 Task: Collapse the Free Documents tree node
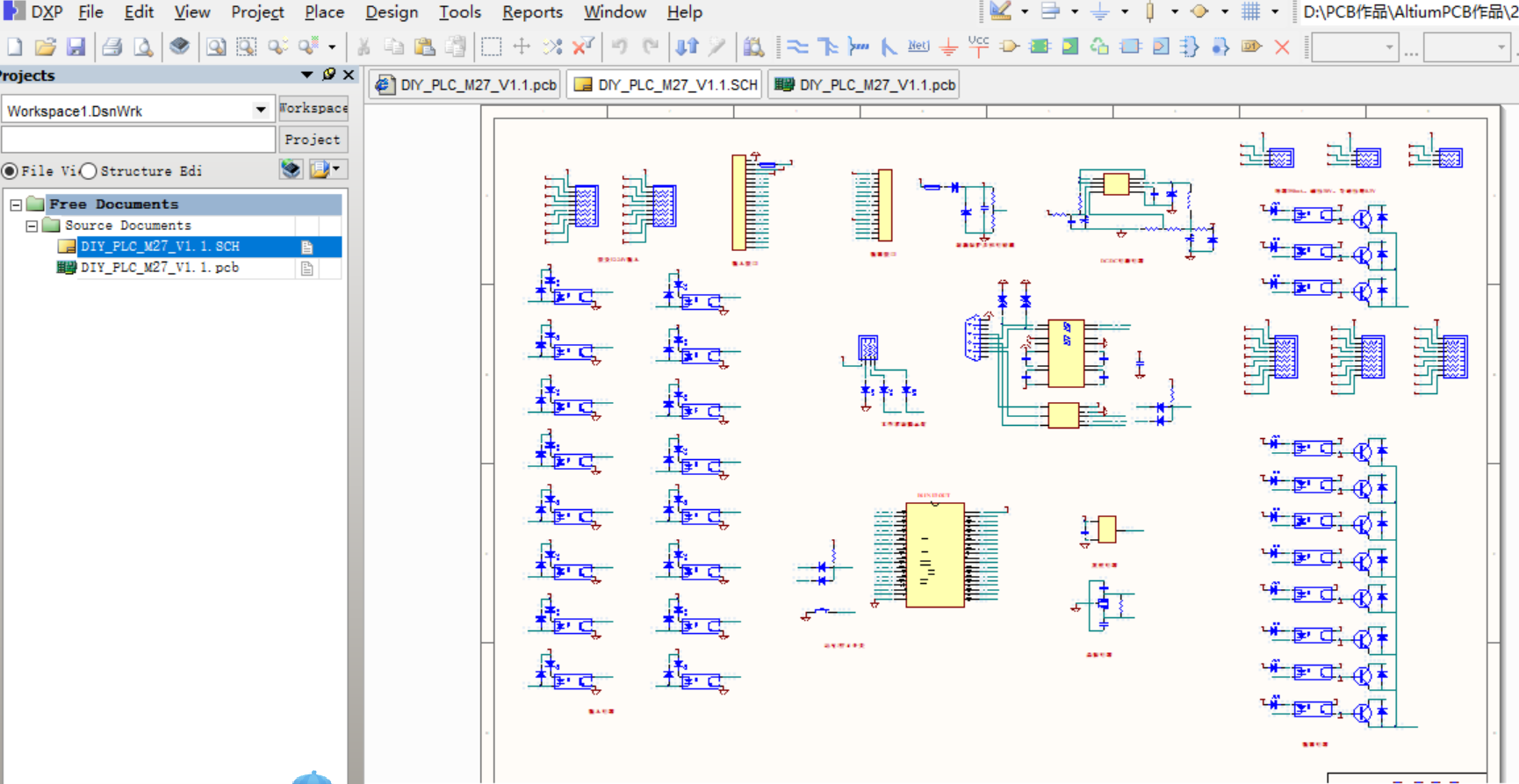coord(16,205)
